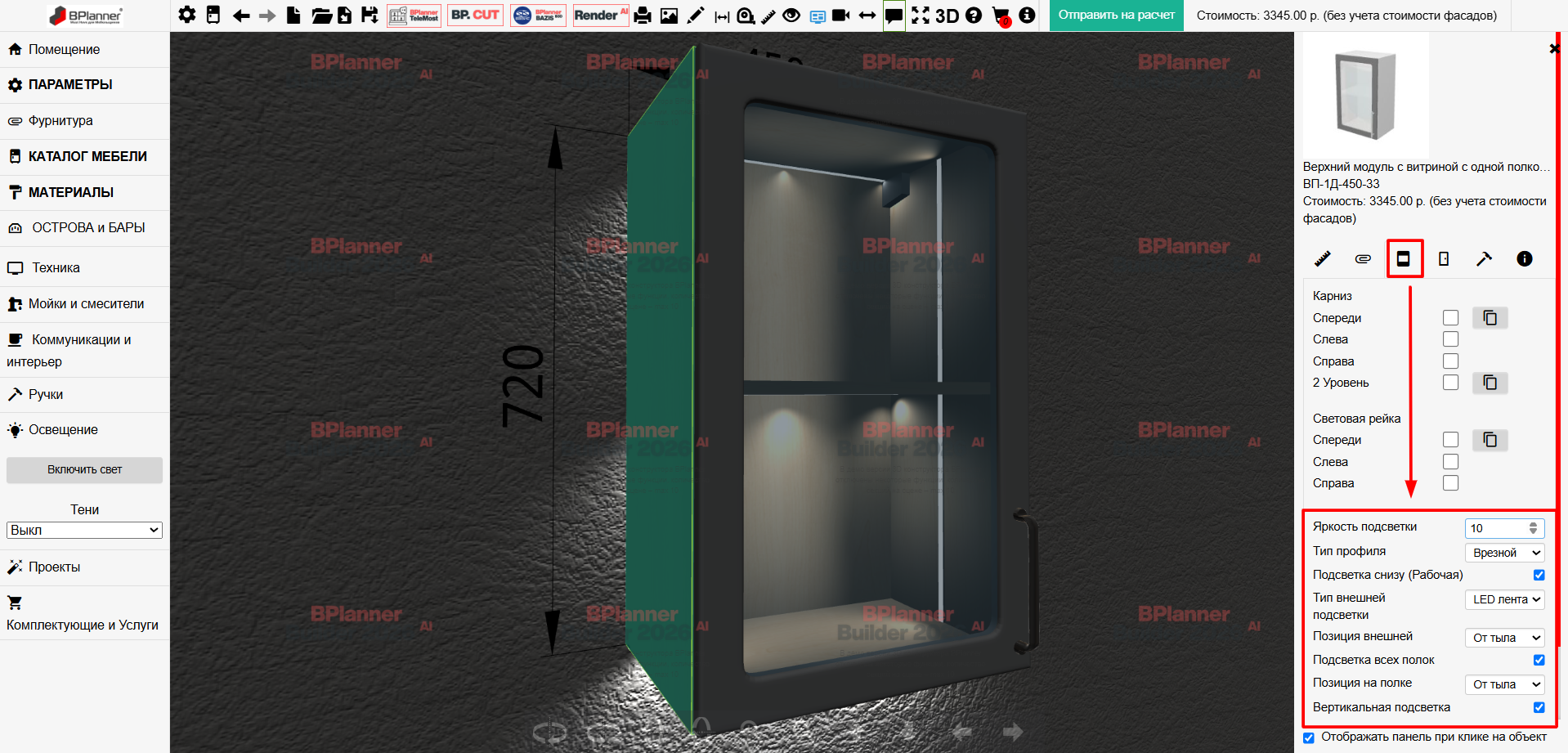This screenshot has width=1568, height=753.
Task: Expand the Тип профиля dropdown
Action: coord(1505,553)
